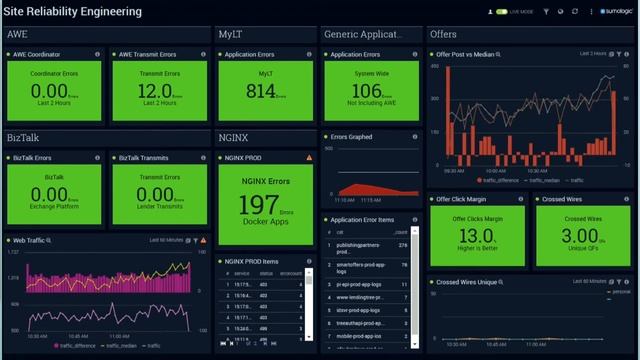Viewport: 640px width, 360px height.
Task: Click filter icon on Web Traffic panel
Action: point(196,240)
